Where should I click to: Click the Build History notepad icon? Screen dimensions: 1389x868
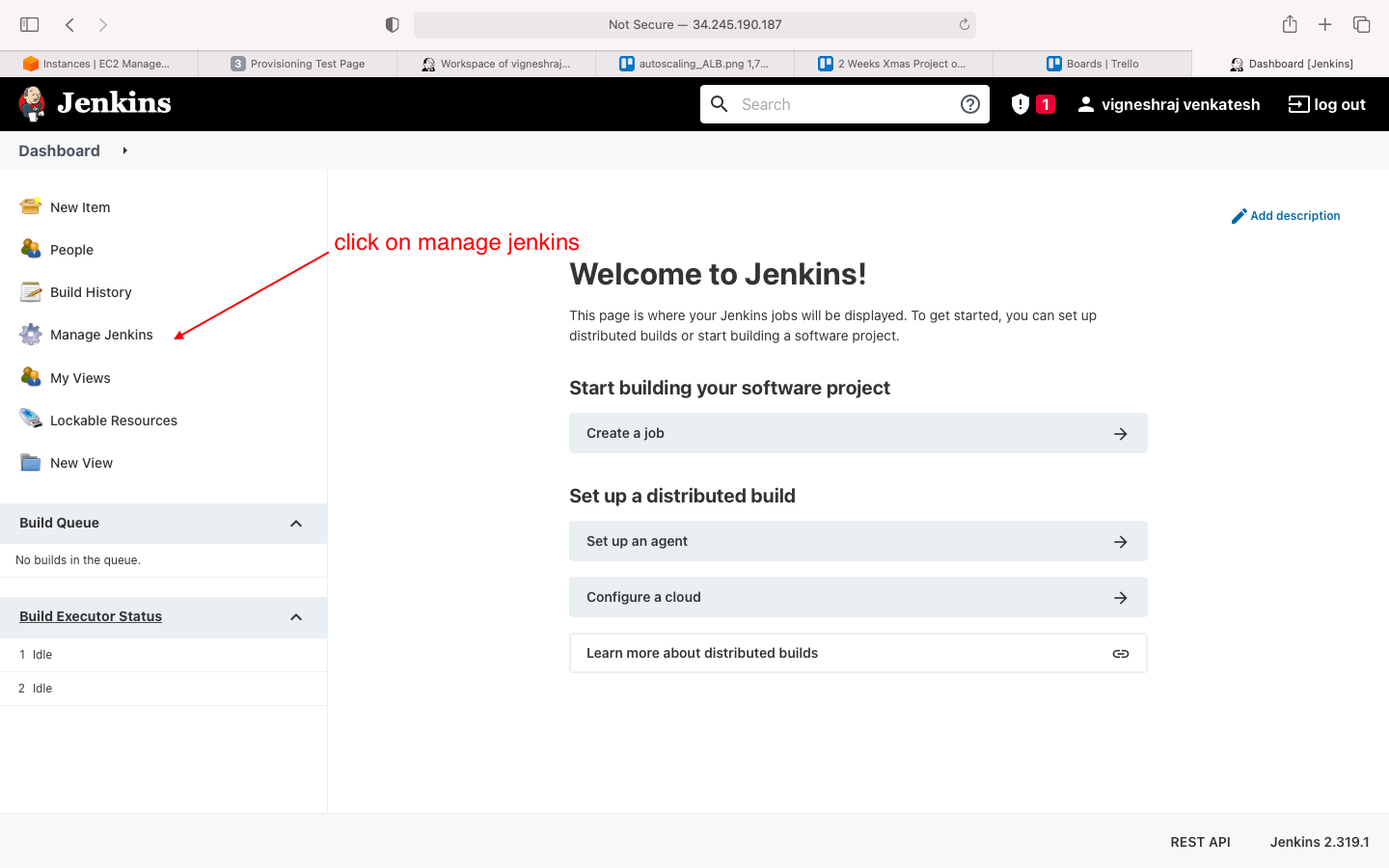coord(31,291)
